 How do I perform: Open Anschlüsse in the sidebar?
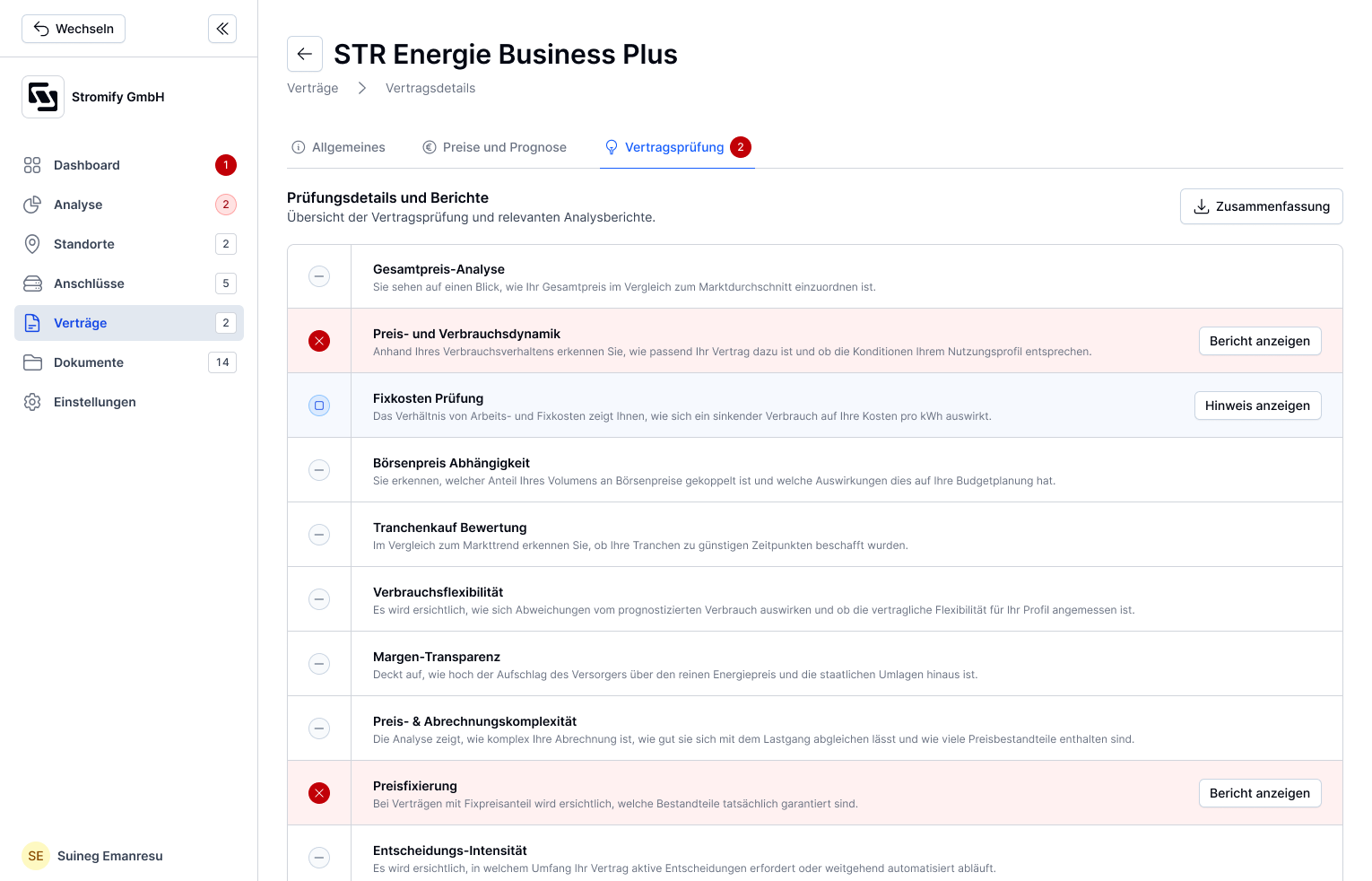click(129, 283)
